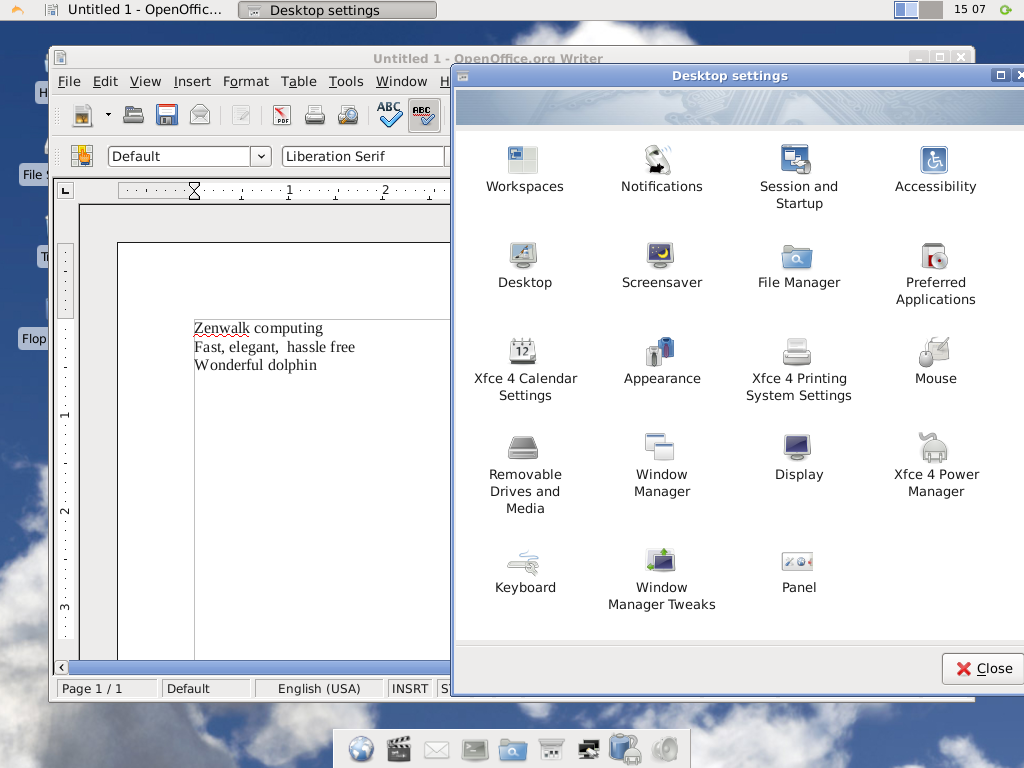Click the line 'Wonderful dolphin' in document
1024x768 pixels.
click(x=255, y=365)
